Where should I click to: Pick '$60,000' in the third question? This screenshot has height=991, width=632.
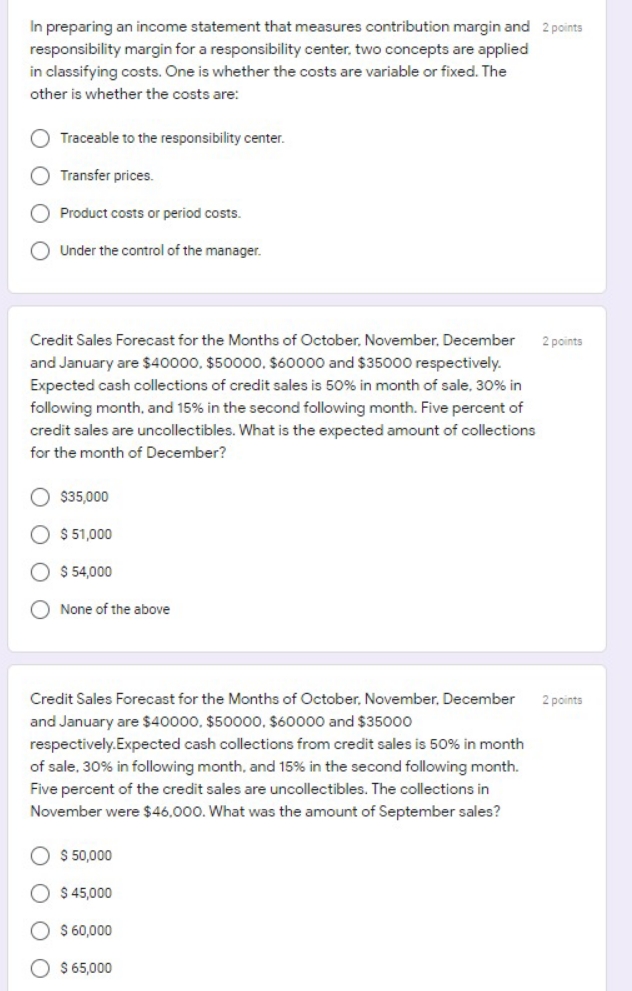[42, 931]
